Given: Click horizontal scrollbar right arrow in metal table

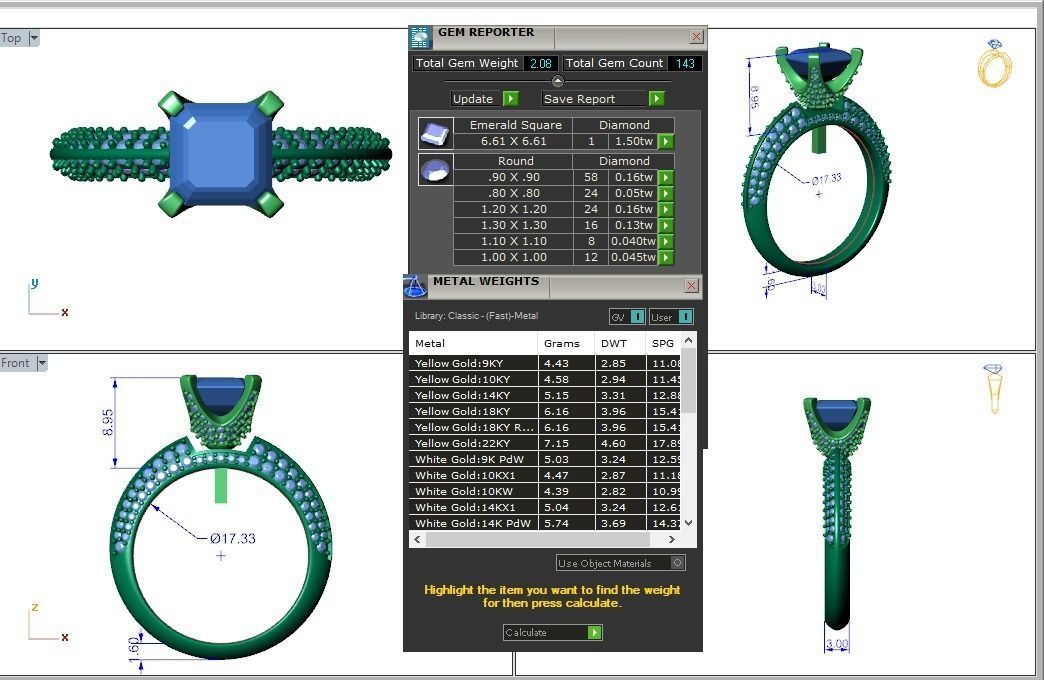Looking at the screenshot, I should (x=672, y=539).
